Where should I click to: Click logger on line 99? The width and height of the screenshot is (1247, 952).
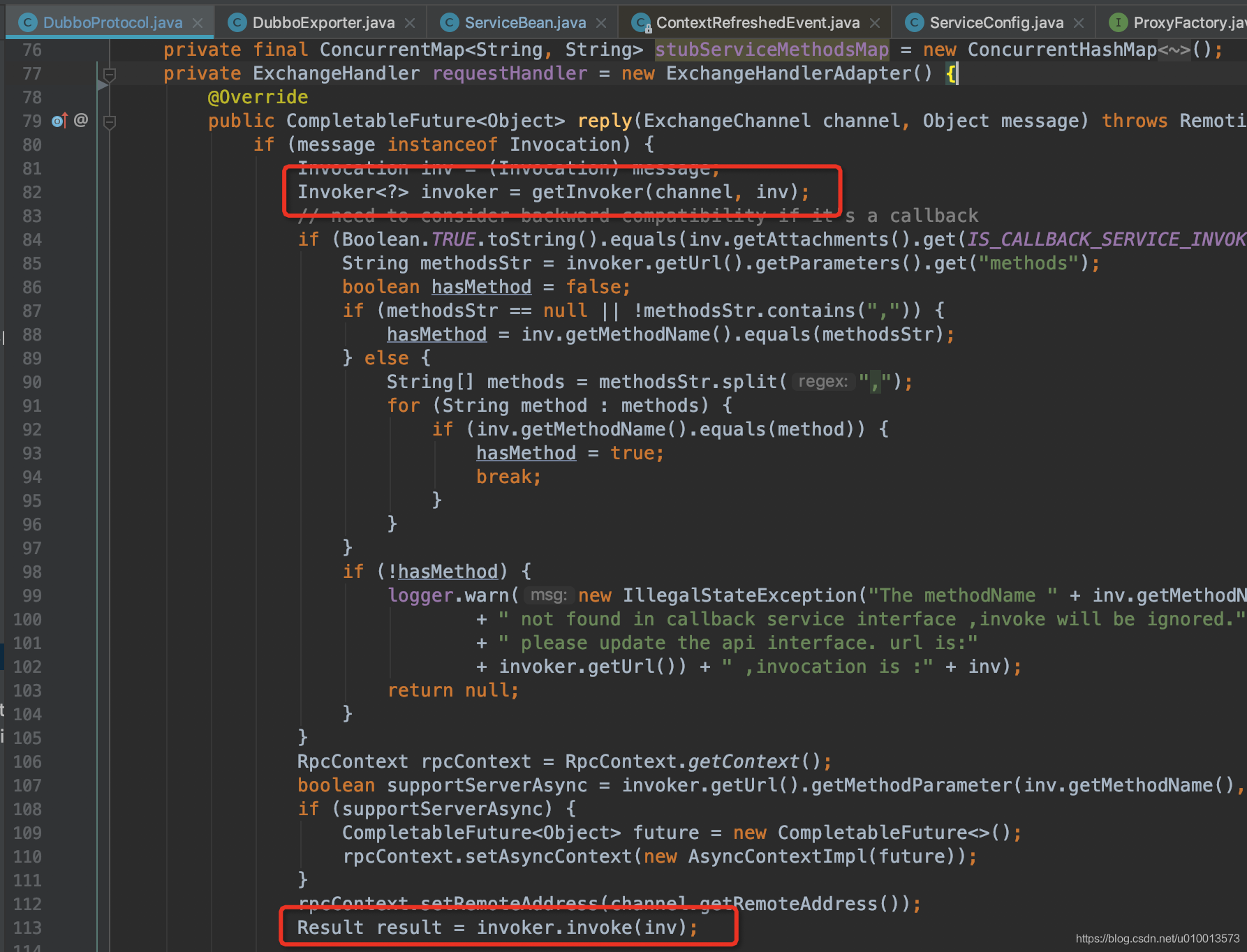pos(420,595)
